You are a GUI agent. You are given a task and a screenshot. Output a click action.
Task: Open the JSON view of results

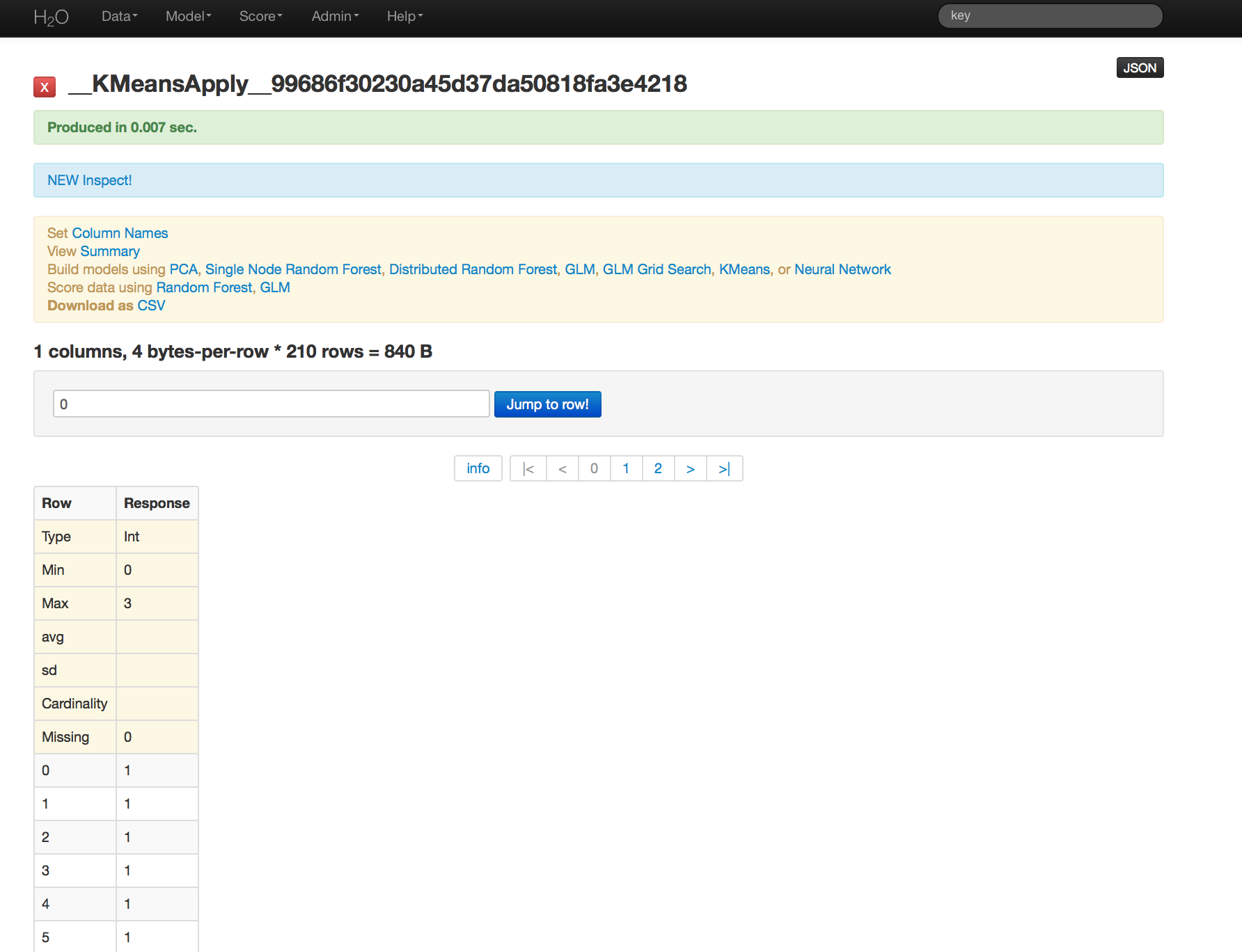(x=1139, y=68)
